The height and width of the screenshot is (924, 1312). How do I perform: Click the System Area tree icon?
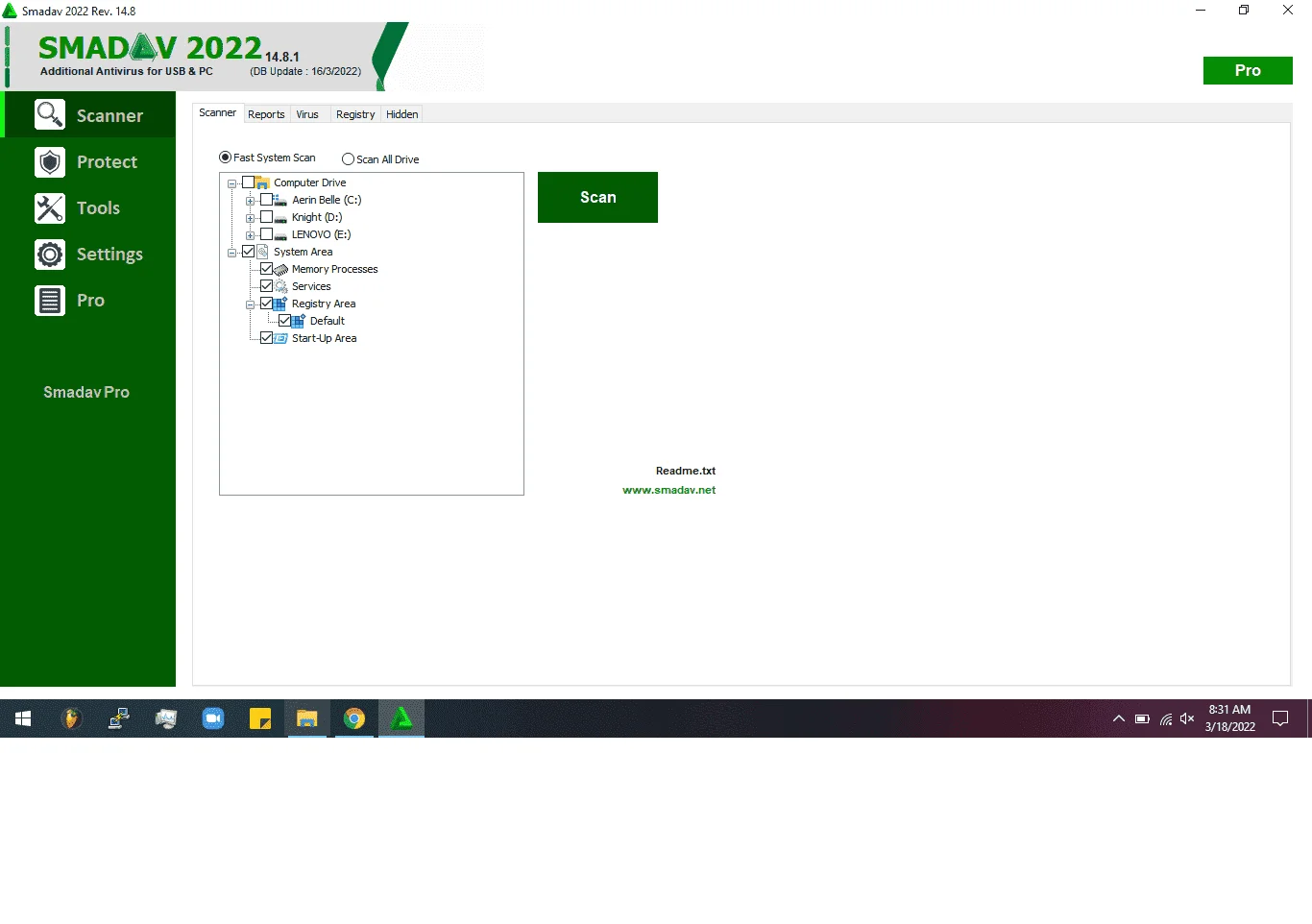click(x=262, y=252)
